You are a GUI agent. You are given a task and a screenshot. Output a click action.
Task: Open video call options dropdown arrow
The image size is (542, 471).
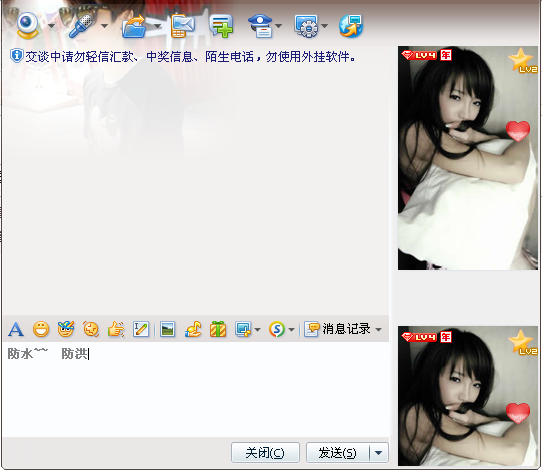click(52, 26)
